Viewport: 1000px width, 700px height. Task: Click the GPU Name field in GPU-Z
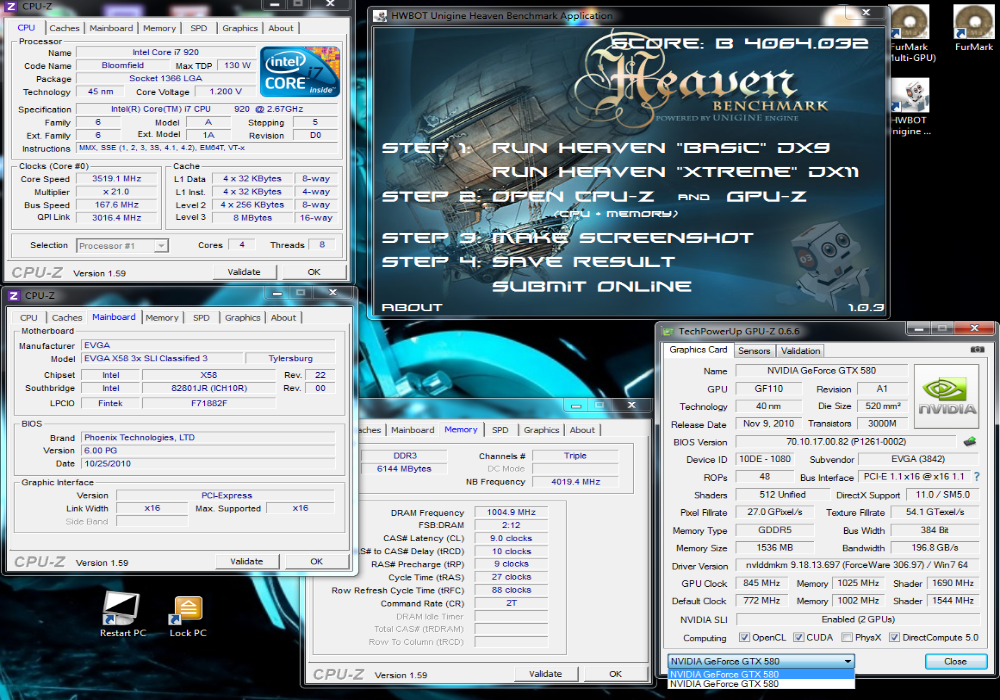click(x=821, y=370)
